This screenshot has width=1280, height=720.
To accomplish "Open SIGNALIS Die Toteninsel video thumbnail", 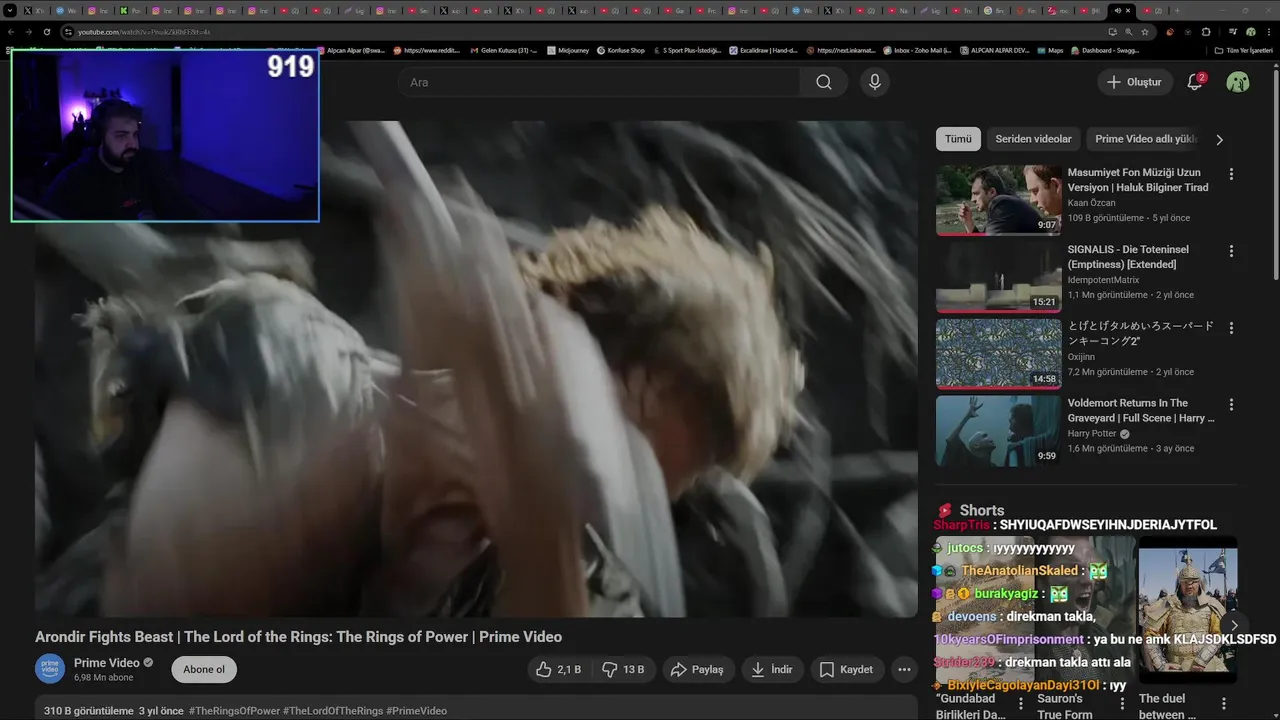I will pyautogui.click(x=999, y=277).
